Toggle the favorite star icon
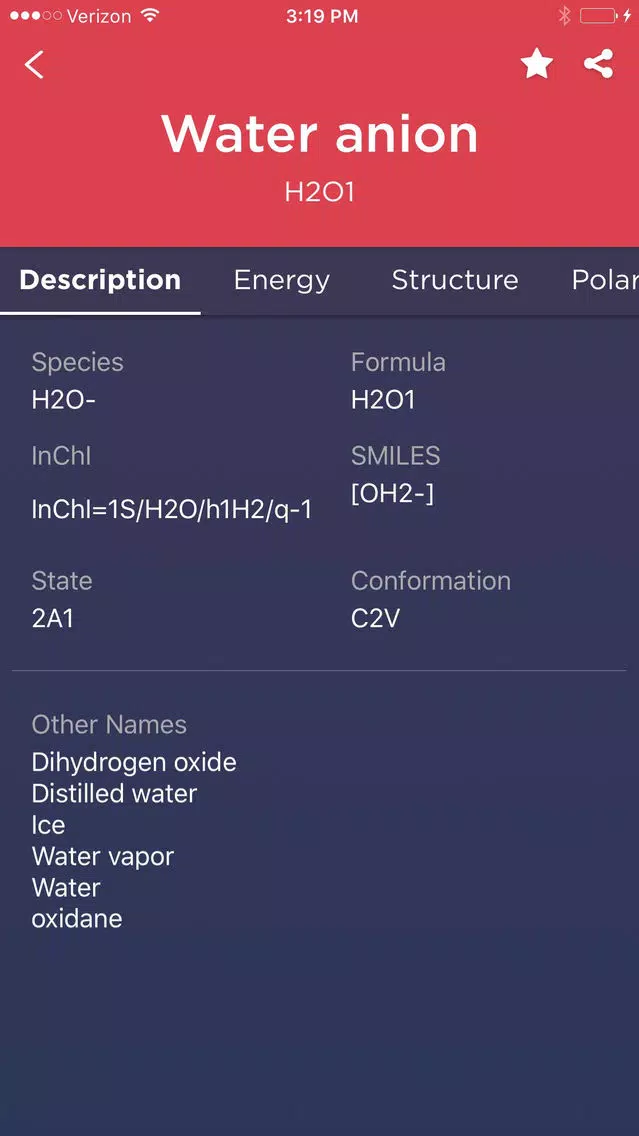The image size is (639, 1136). pyautogui.click(x=537, y=64)
